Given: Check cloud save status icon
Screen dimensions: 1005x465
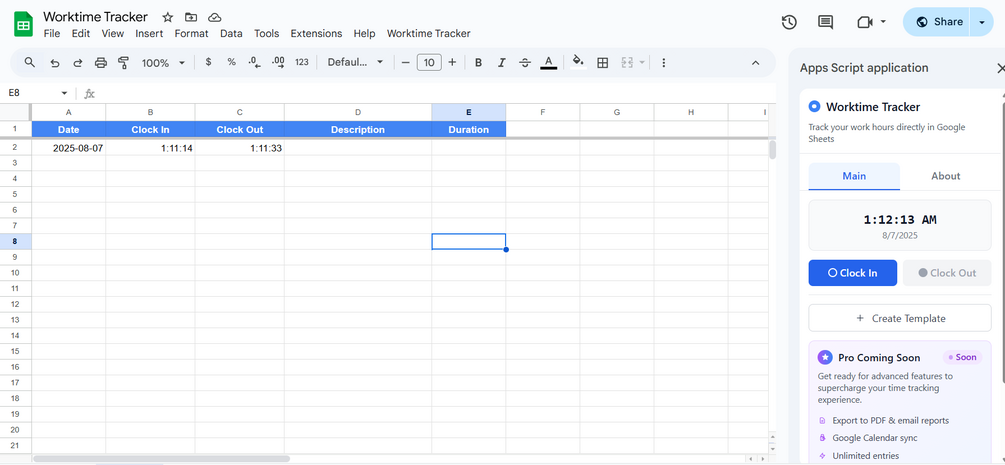Looking at the screenshot, I should [x=215, y=17].
